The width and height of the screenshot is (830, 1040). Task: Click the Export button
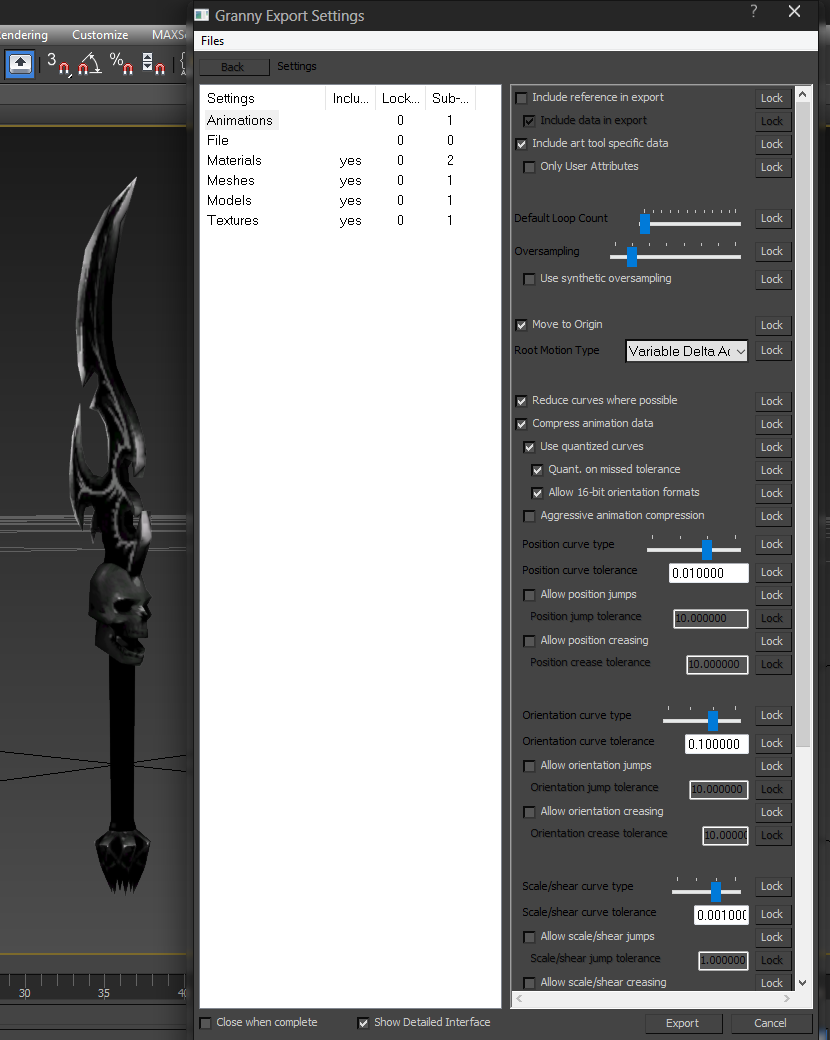[x=683, y=1023]
